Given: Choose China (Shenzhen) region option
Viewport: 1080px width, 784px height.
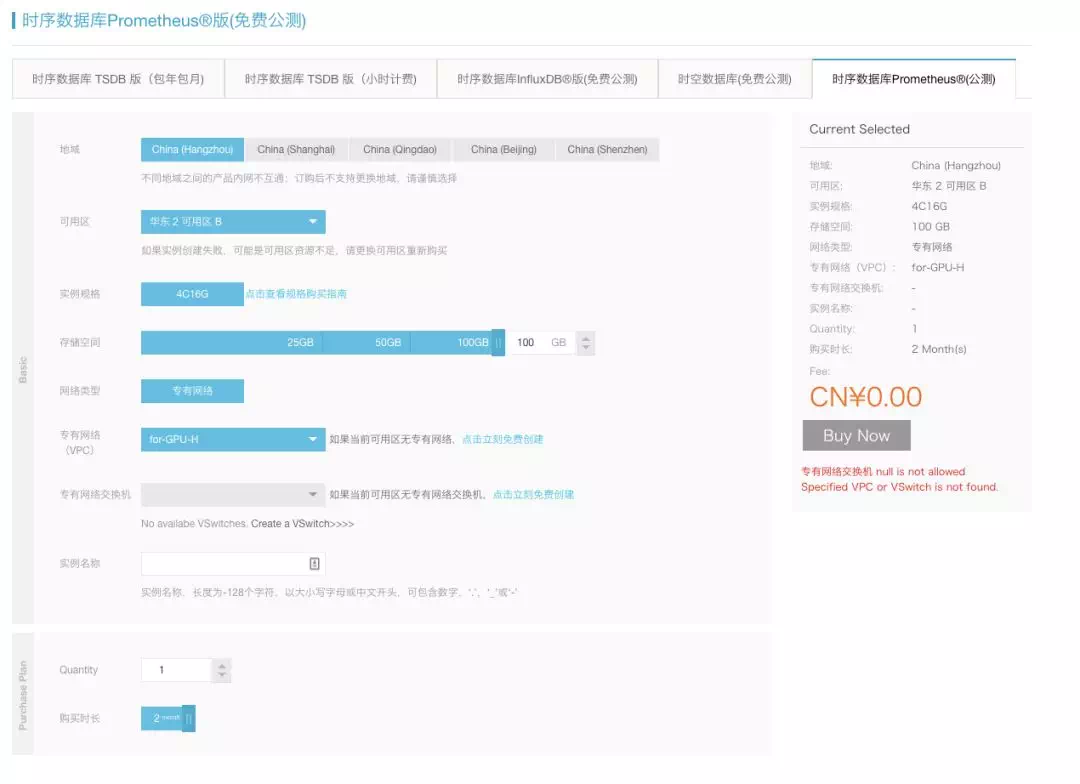Looking at the screenshot, I should [x=608, y=149].
